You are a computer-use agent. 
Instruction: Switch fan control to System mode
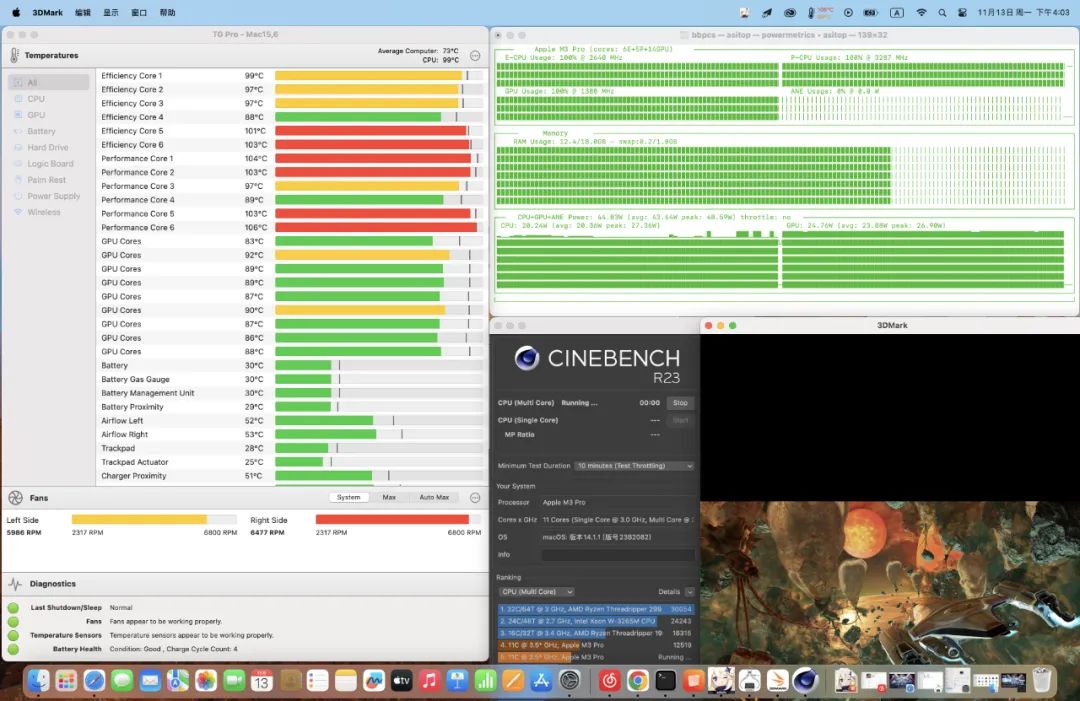point(349,497)
